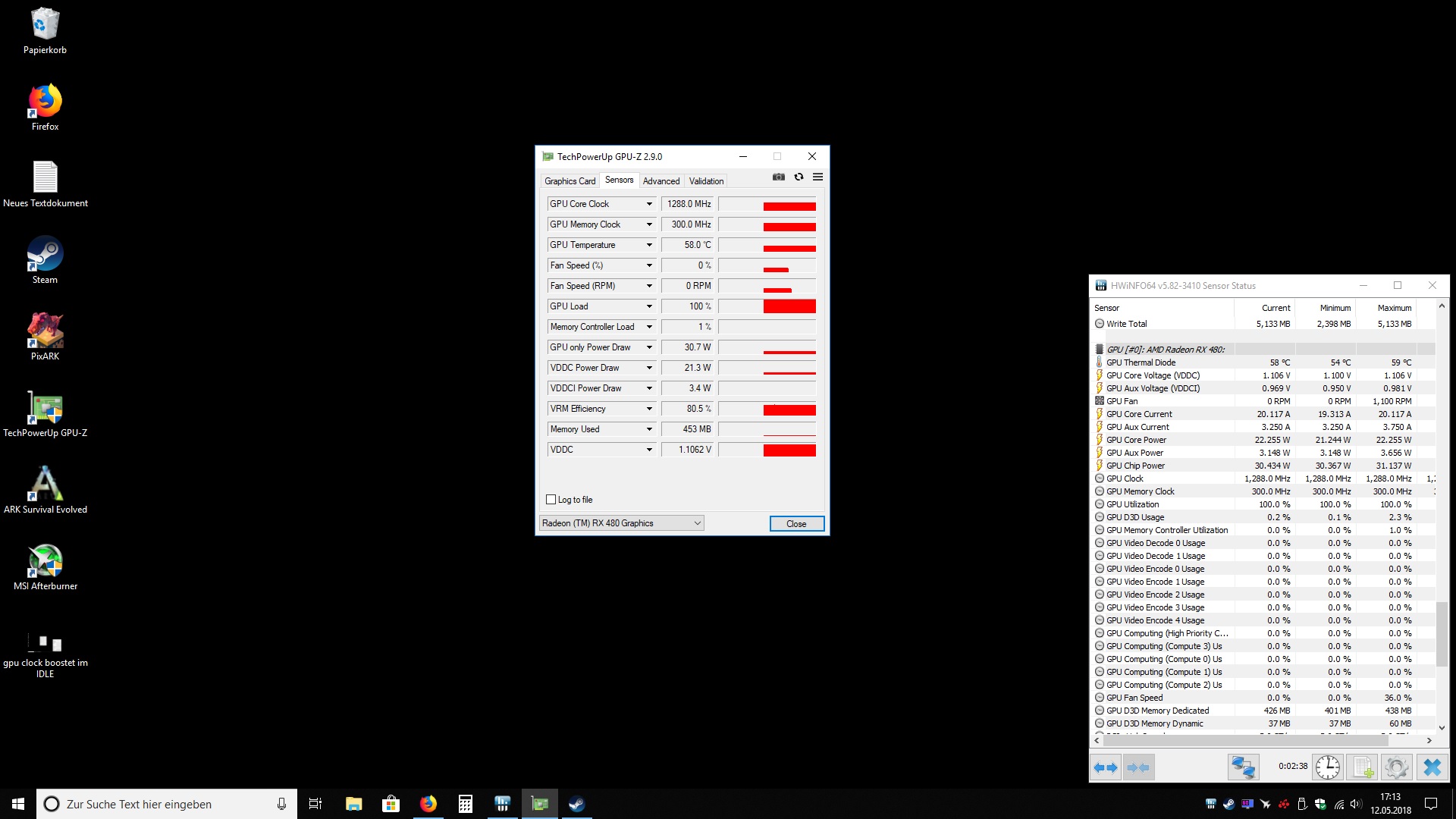
Task: Open the Validation tab
Action: point(706,181)
